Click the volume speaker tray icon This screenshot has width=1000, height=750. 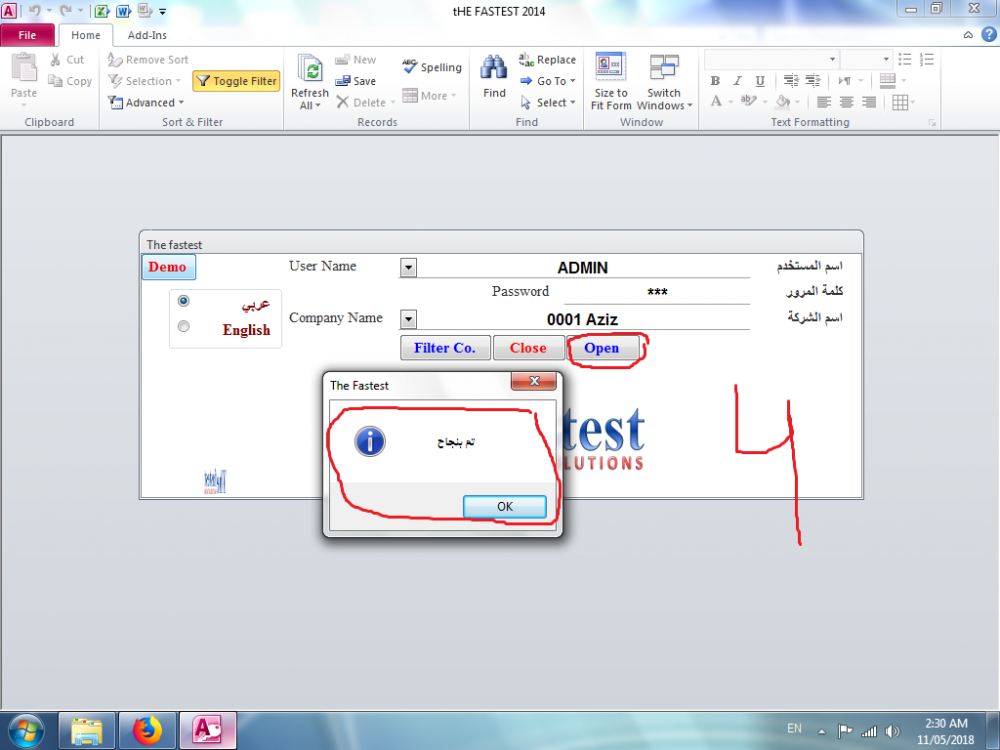tap(892, 731)
